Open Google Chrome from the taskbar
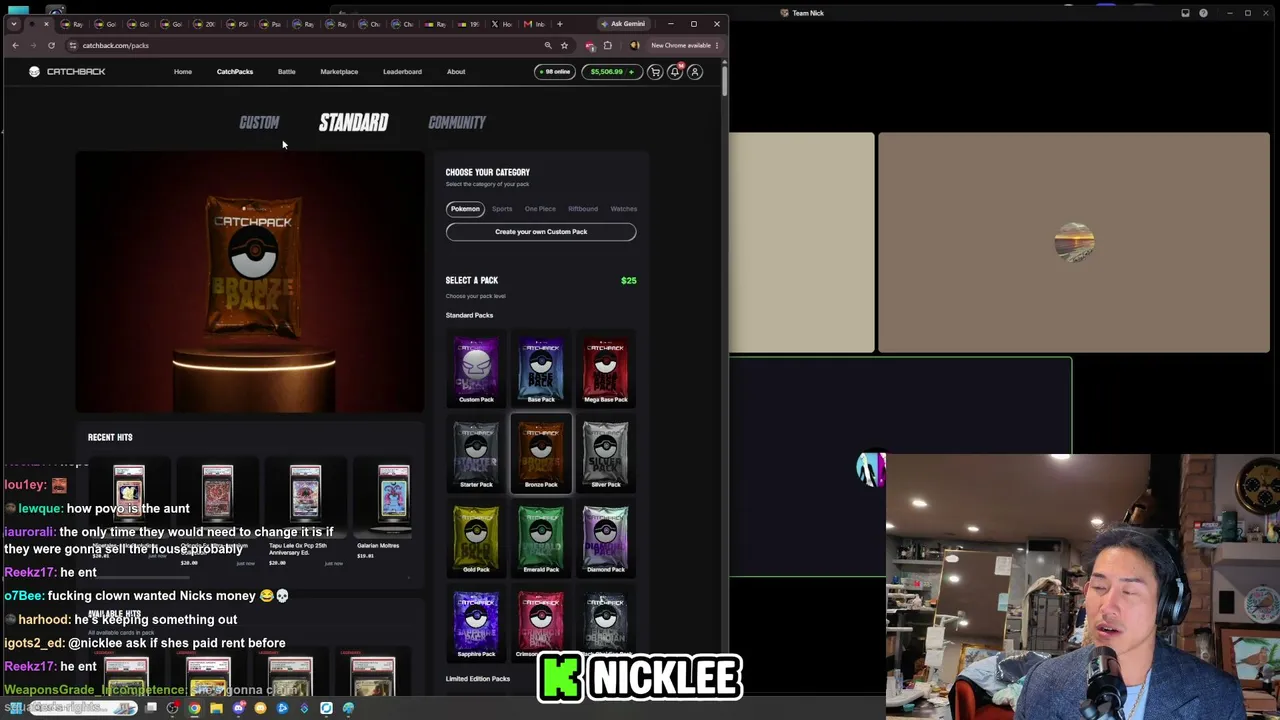This screenshot has height=720, width=1280. click(194, 708)
